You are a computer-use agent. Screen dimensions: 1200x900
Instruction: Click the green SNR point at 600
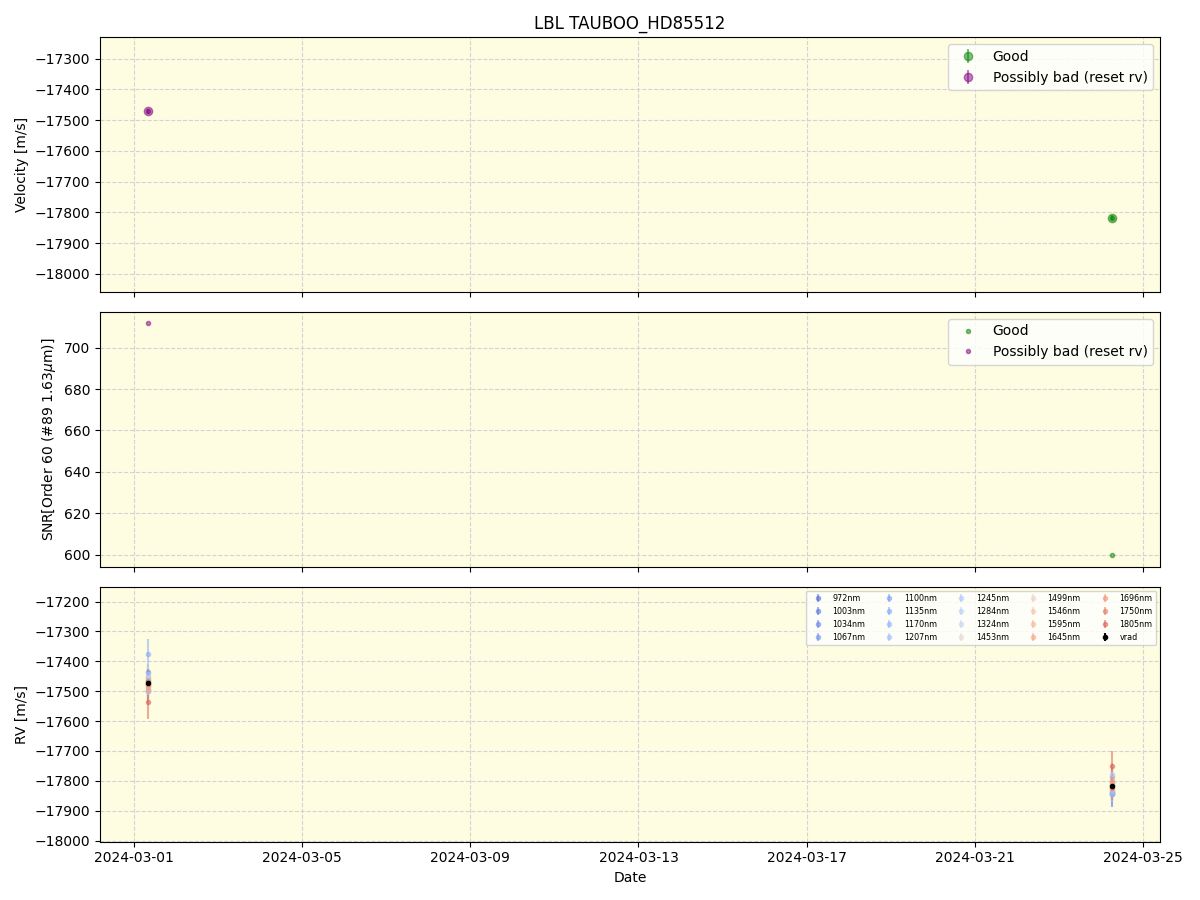pyautogui.click(x=1112, y=555)
